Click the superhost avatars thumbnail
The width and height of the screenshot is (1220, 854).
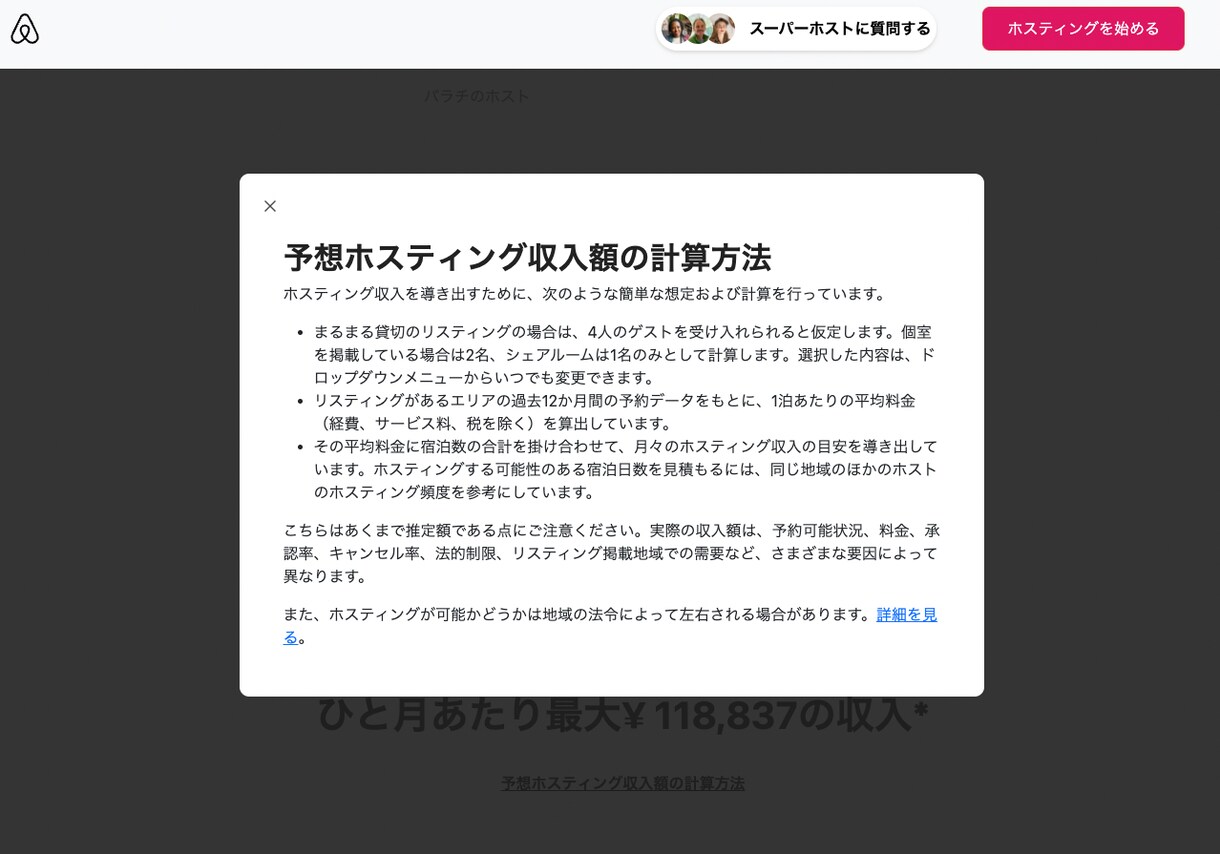(698, 29)
